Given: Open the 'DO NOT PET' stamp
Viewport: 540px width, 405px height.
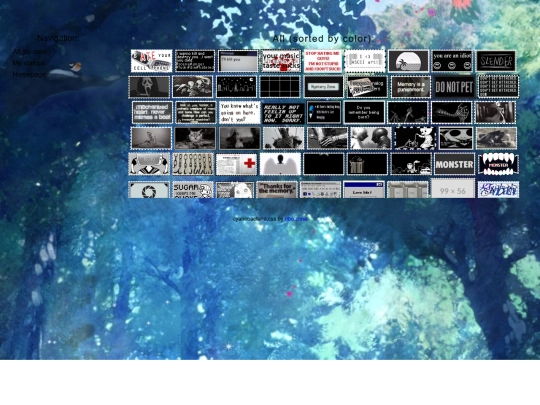Looking at the screenshot, I should pyautogui.click(x=454, y=87).
